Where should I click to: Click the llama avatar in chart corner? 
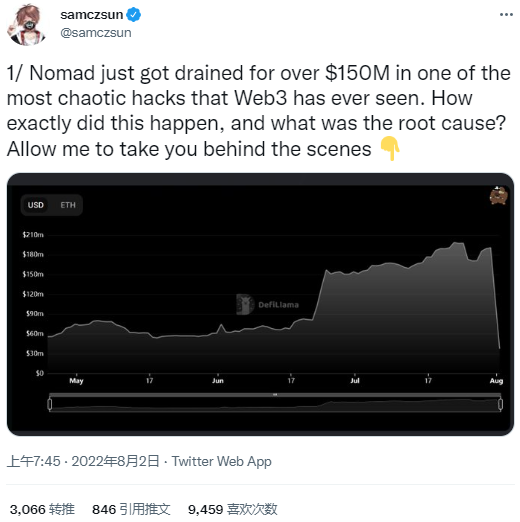point(499,195)
